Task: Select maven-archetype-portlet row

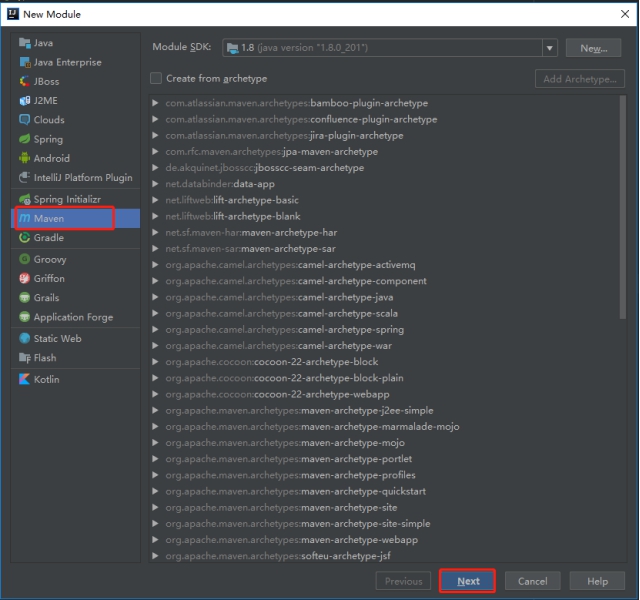Action: click(x=384, y=459)
